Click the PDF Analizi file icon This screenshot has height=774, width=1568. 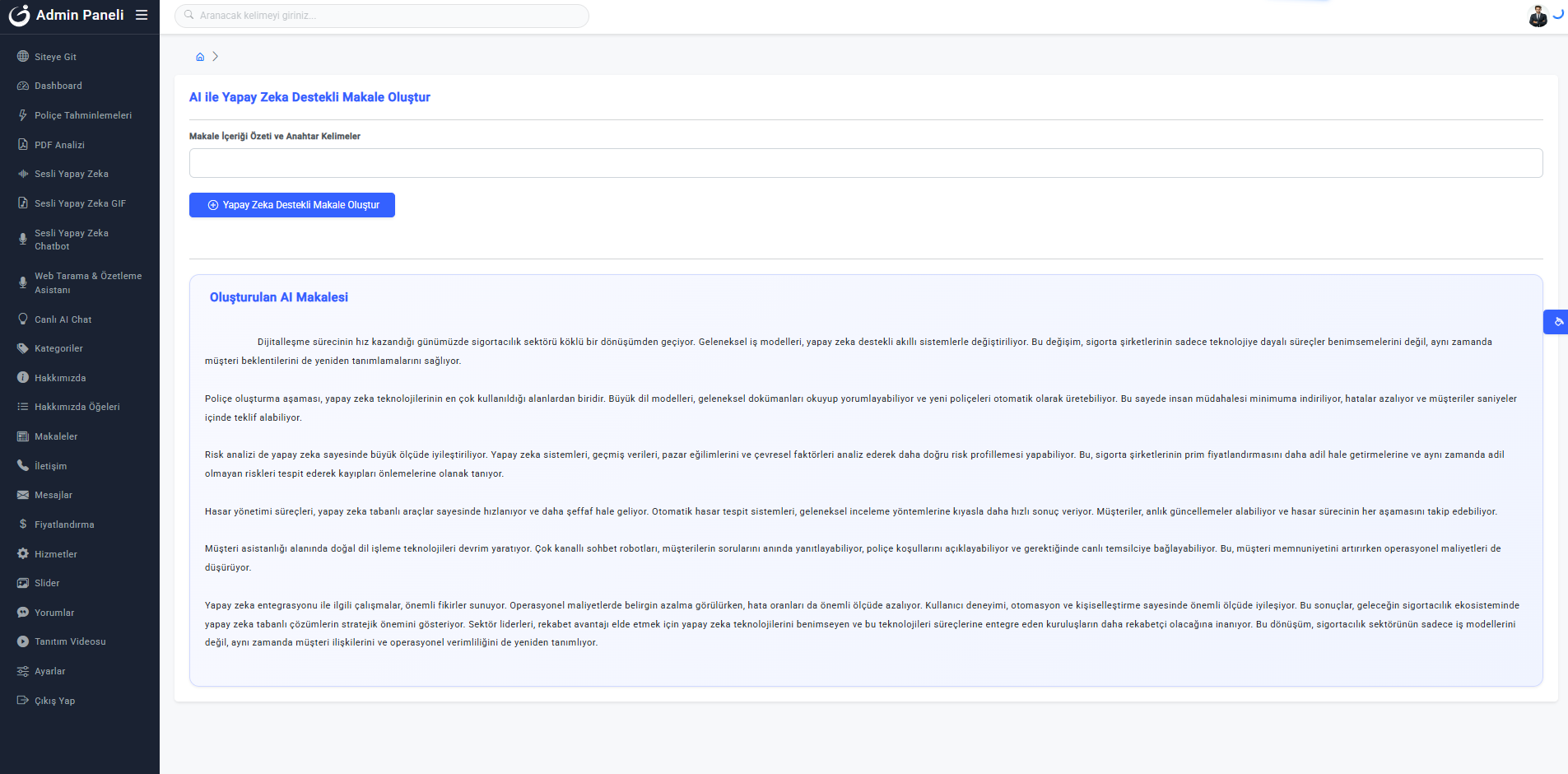click(23, 145)
